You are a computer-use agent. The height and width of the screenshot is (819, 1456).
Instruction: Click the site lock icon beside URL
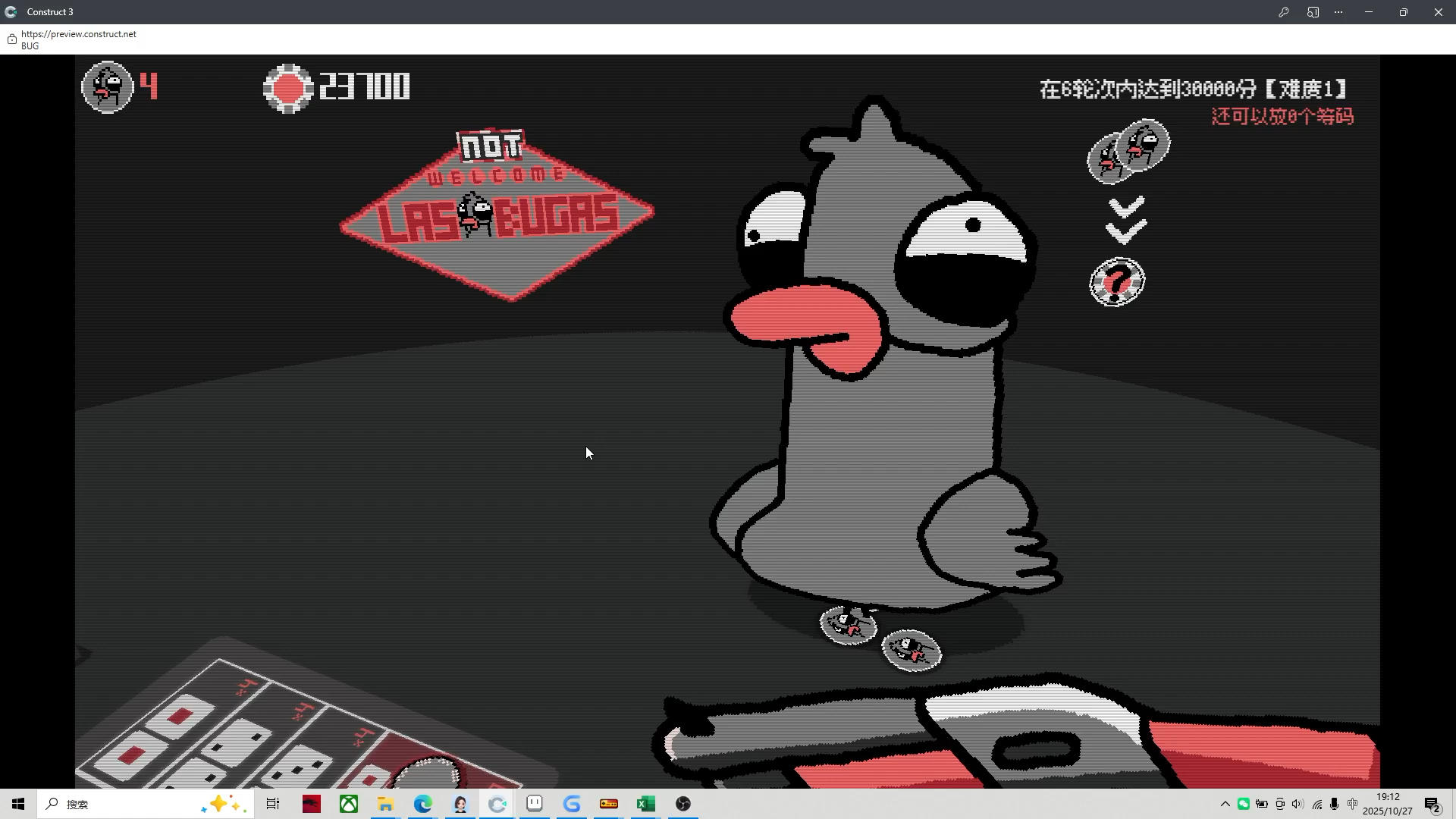(12, 39)
